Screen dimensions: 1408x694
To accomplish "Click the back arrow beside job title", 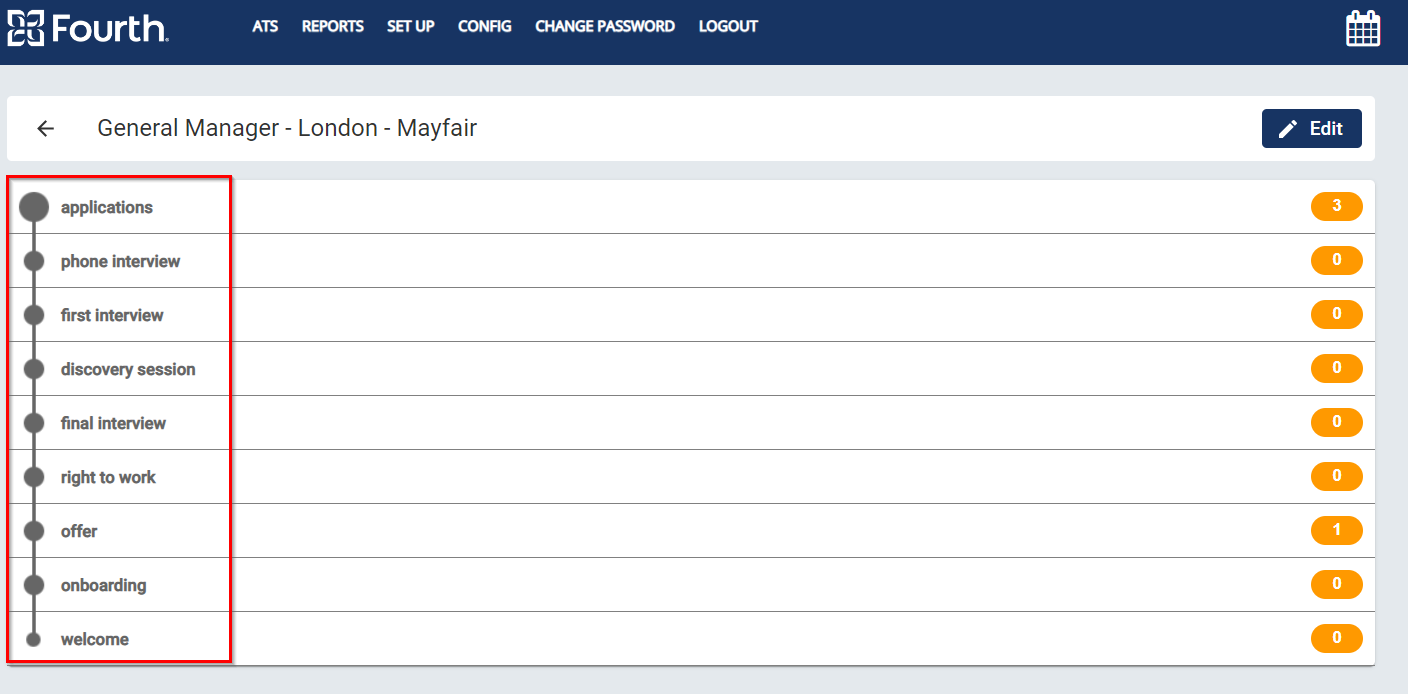I will (45, 128).
